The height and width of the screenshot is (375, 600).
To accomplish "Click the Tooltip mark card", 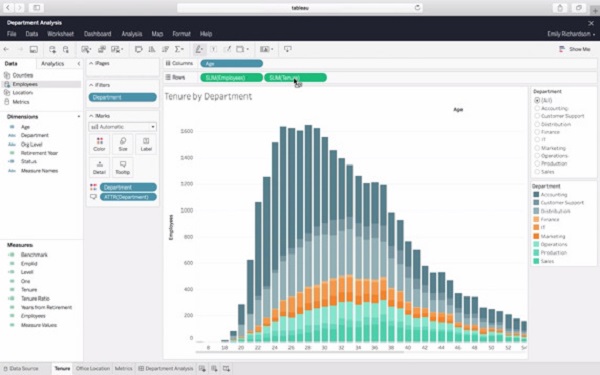I will pyautogui.click(x=123, y=168).
